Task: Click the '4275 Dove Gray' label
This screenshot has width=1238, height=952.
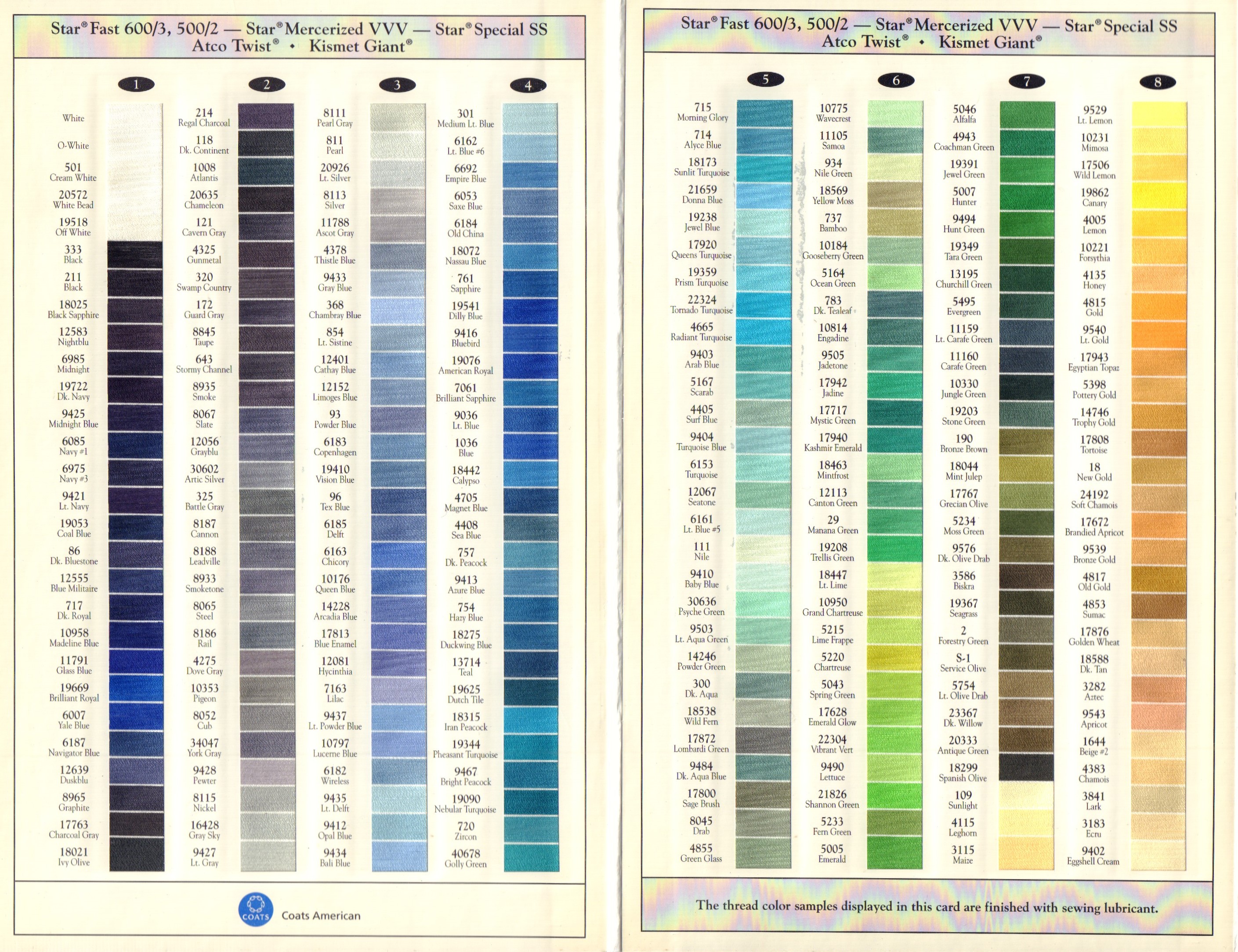Action: (205, 666)
